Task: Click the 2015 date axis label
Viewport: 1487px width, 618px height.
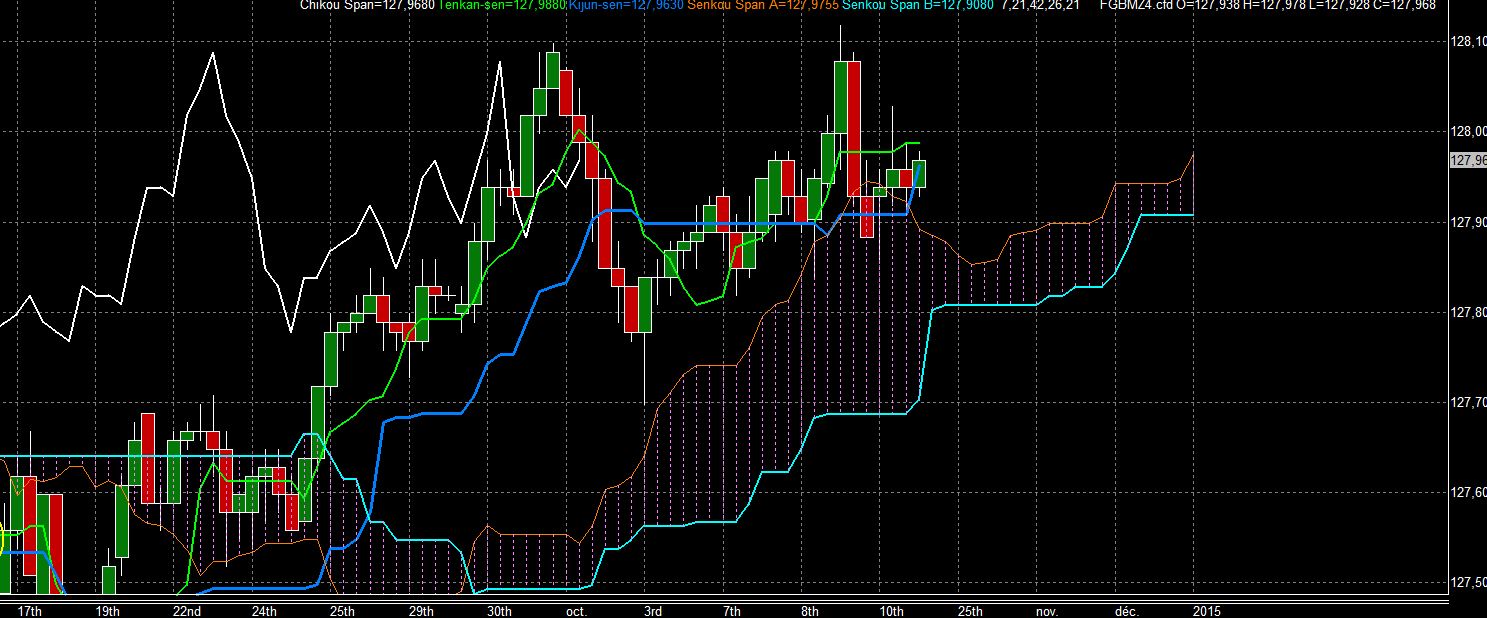Action: coord(1205,610)
